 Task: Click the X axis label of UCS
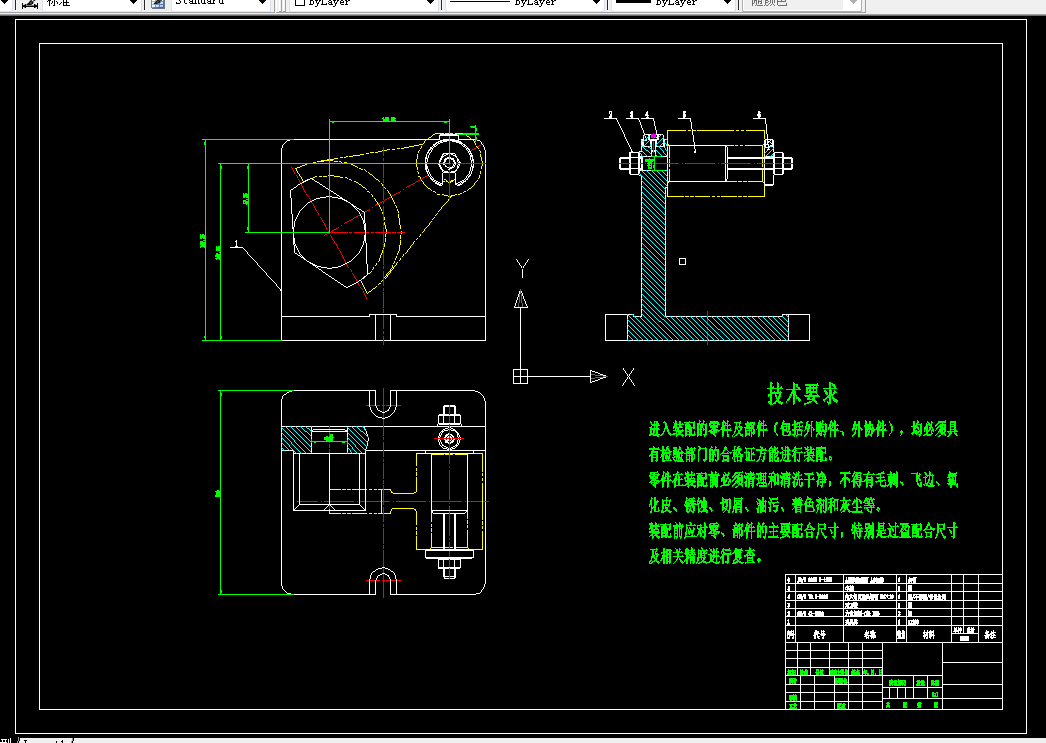(628, 378)
